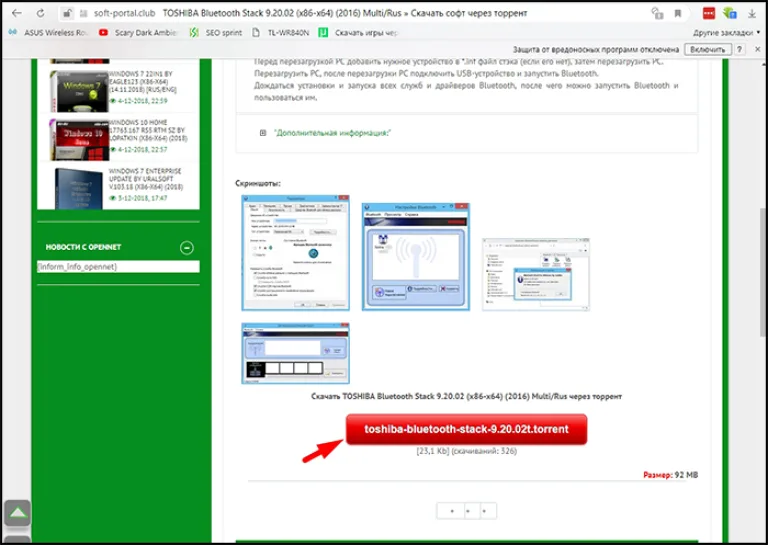
Task: Open the 'Настройки Bluetooth' screenshot thumbnail
Action: coord(416,257)
